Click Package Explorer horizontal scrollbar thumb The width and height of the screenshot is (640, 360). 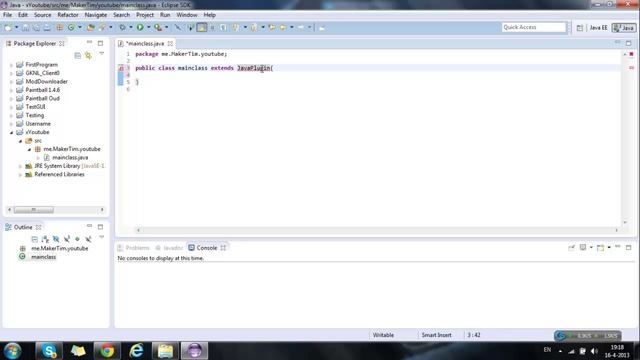pos(34,210)
